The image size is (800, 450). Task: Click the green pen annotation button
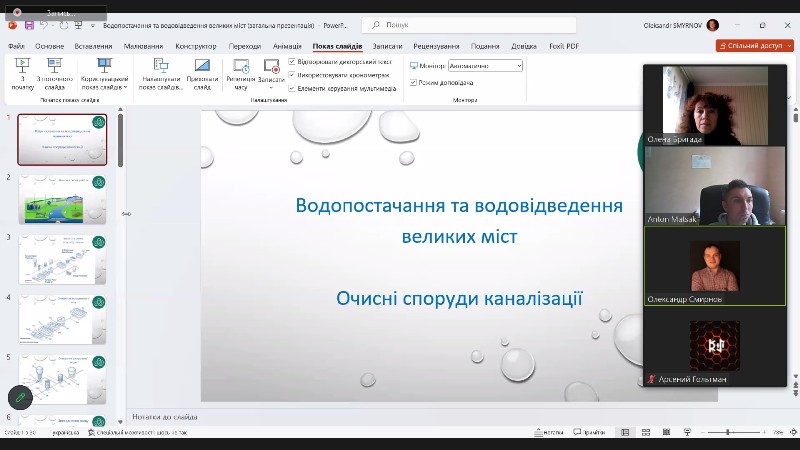[19, 398]
